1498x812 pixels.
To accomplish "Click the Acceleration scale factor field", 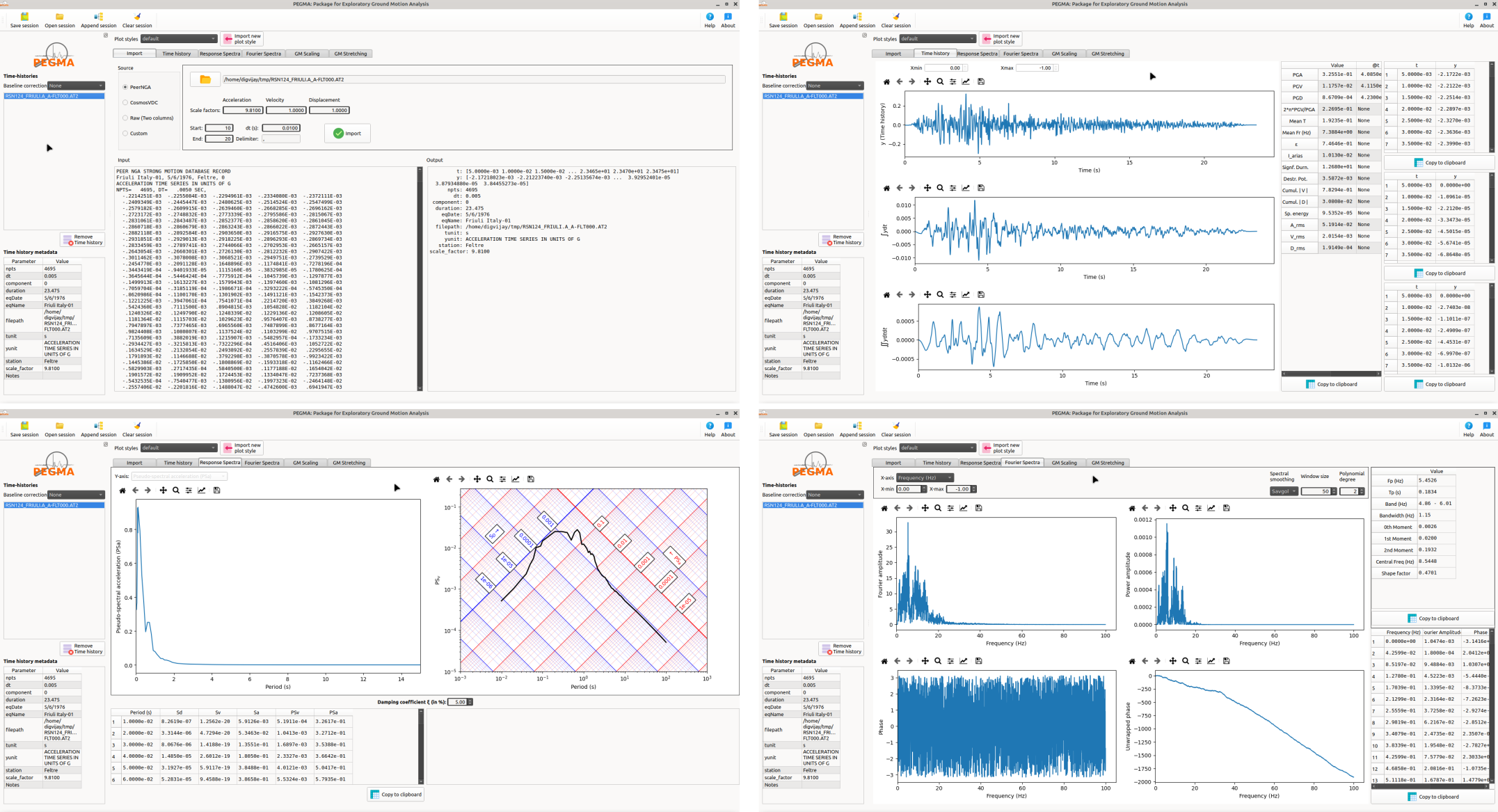I will [x=243, y=110].
